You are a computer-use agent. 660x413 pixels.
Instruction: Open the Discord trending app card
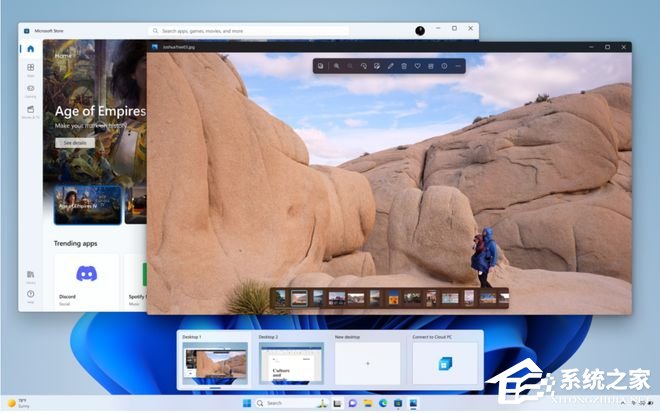pyautogui.click(x=86, y=281)
